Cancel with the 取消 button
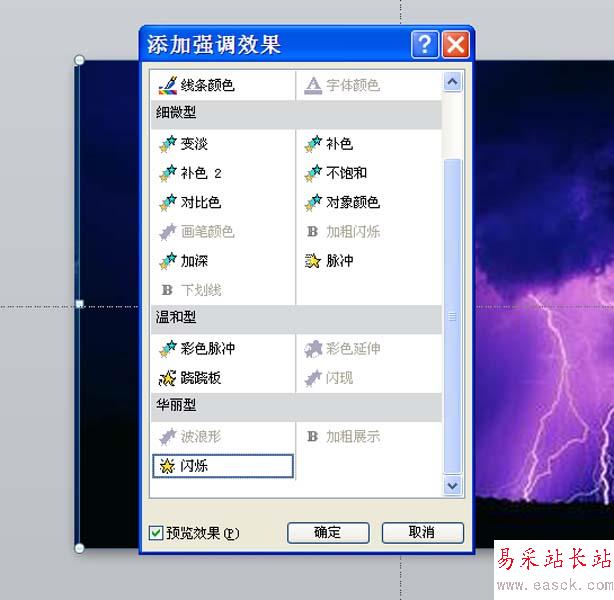614x600 pixels. [x=423, y=533]
